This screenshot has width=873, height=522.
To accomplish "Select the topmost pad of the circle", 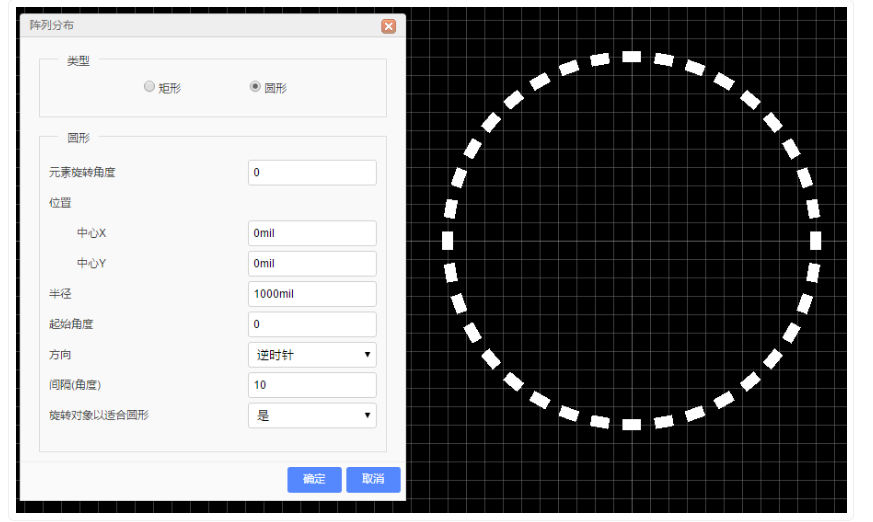I will tap(632, 57).
